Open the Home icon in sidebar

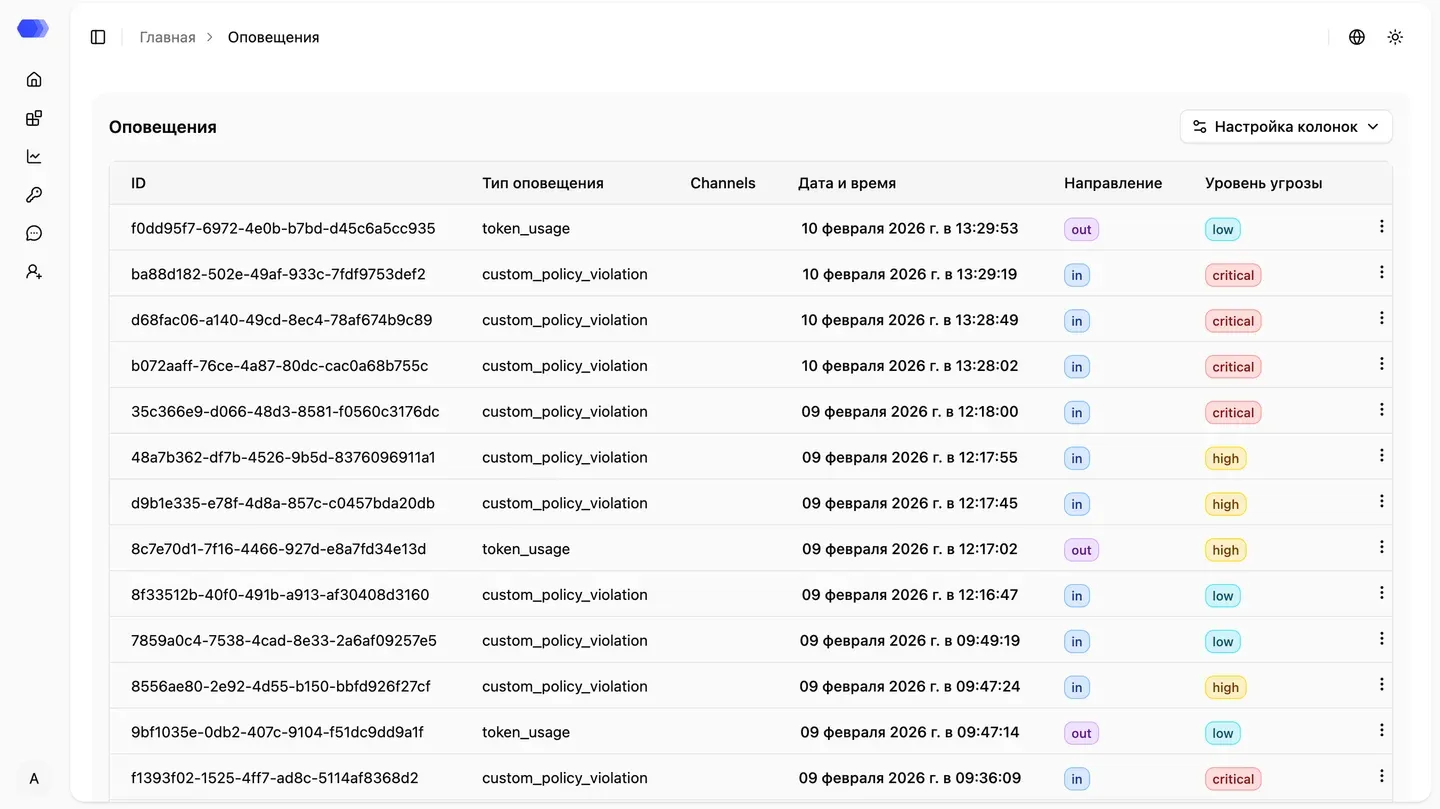click(34, 79)
